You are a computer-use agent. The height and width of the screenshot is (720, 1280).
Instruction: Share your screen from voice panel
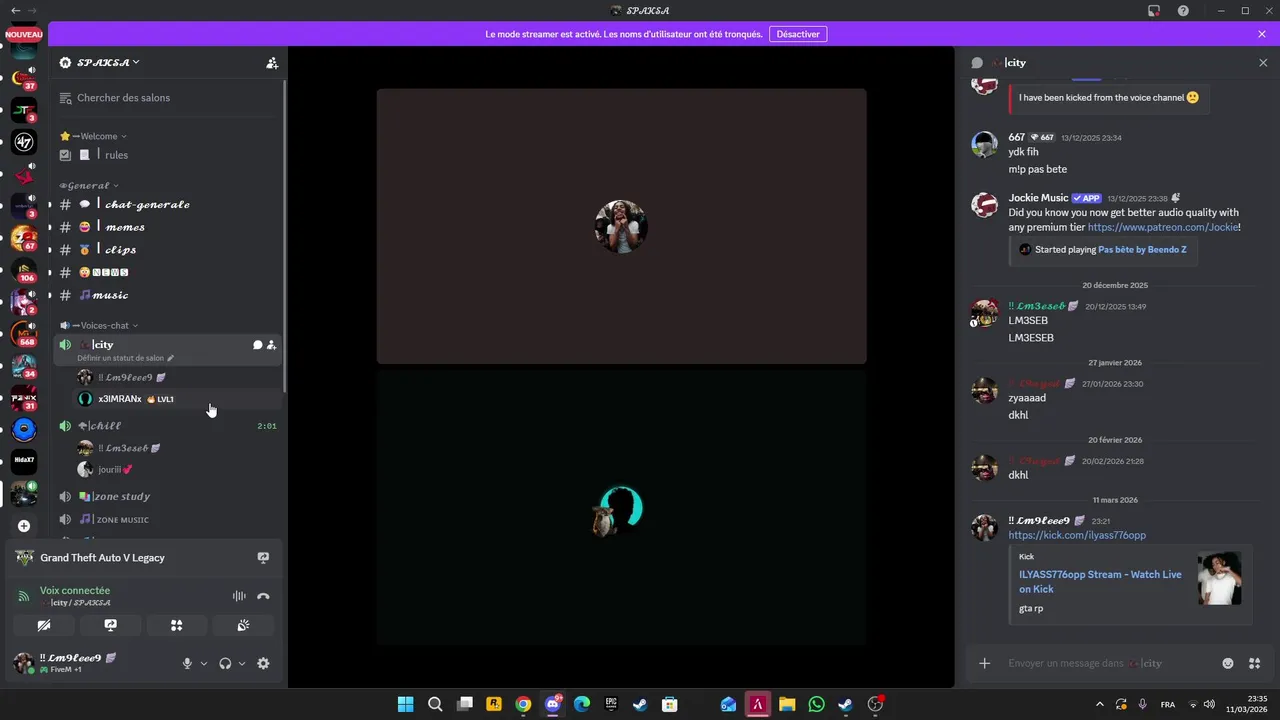click(110, 626)
